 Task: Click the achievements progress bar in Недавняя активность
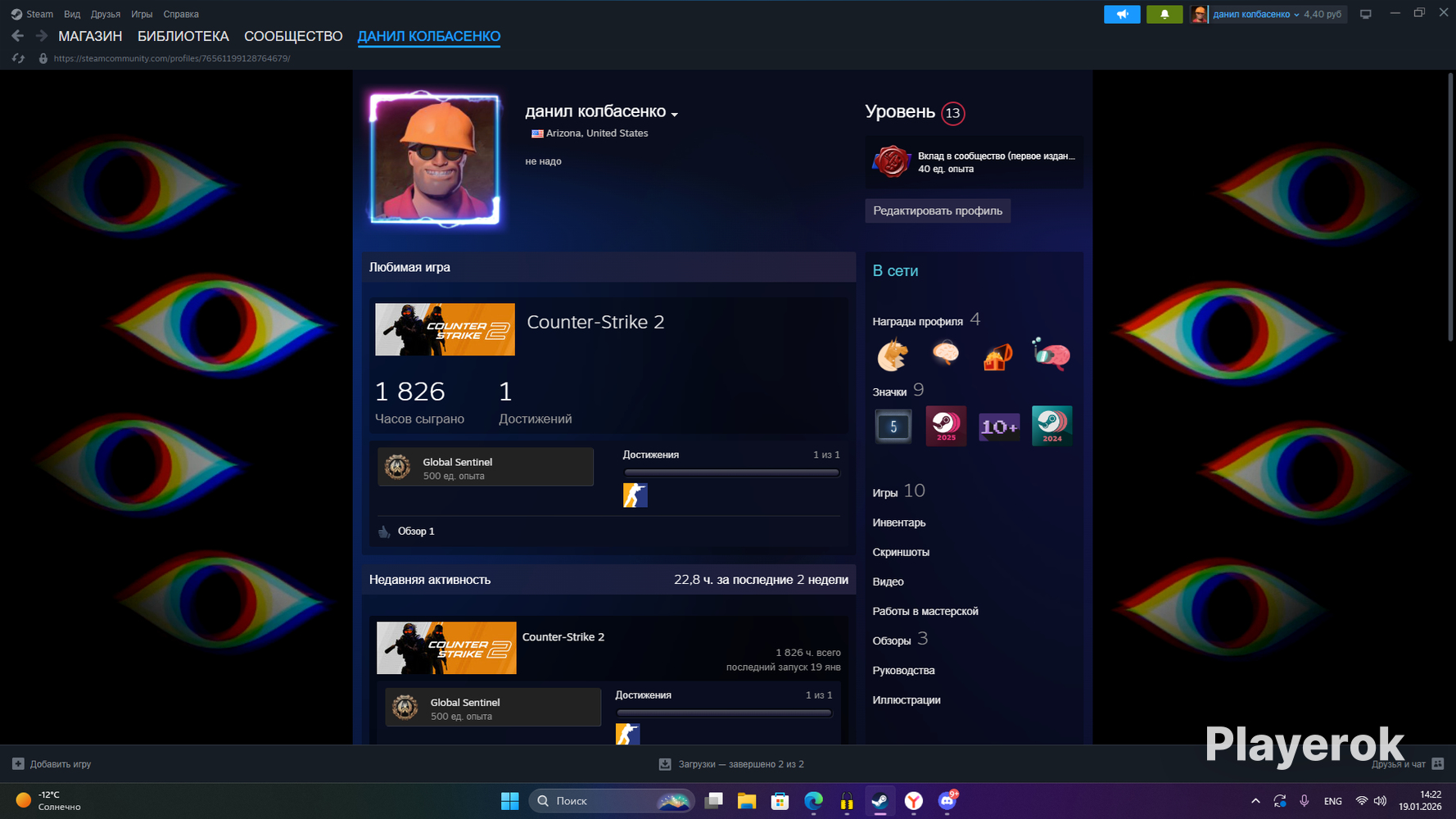coord(724,713)
